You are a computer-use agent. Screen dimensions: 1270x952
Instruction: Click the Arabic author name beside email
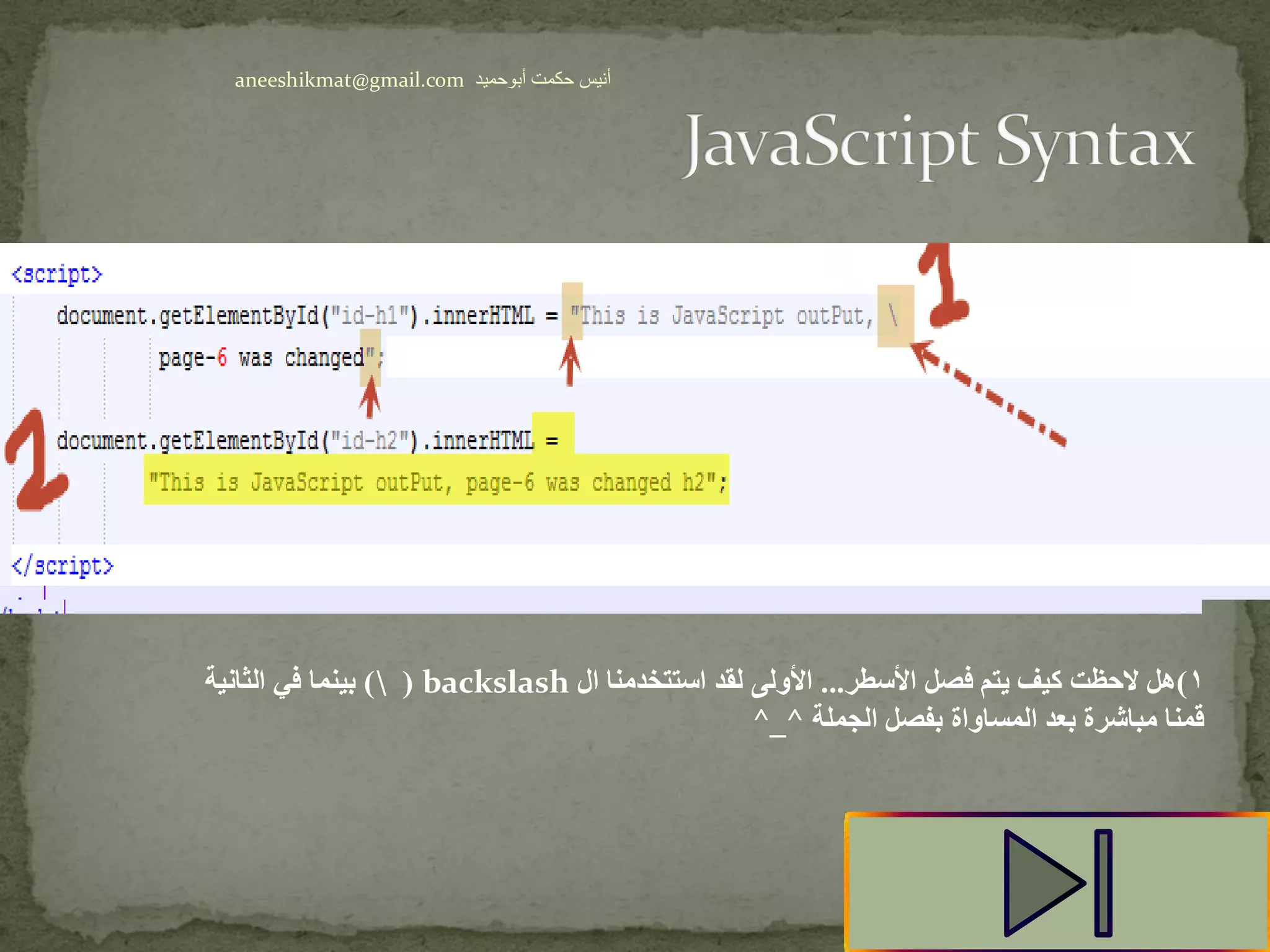[x=543, y=79]
